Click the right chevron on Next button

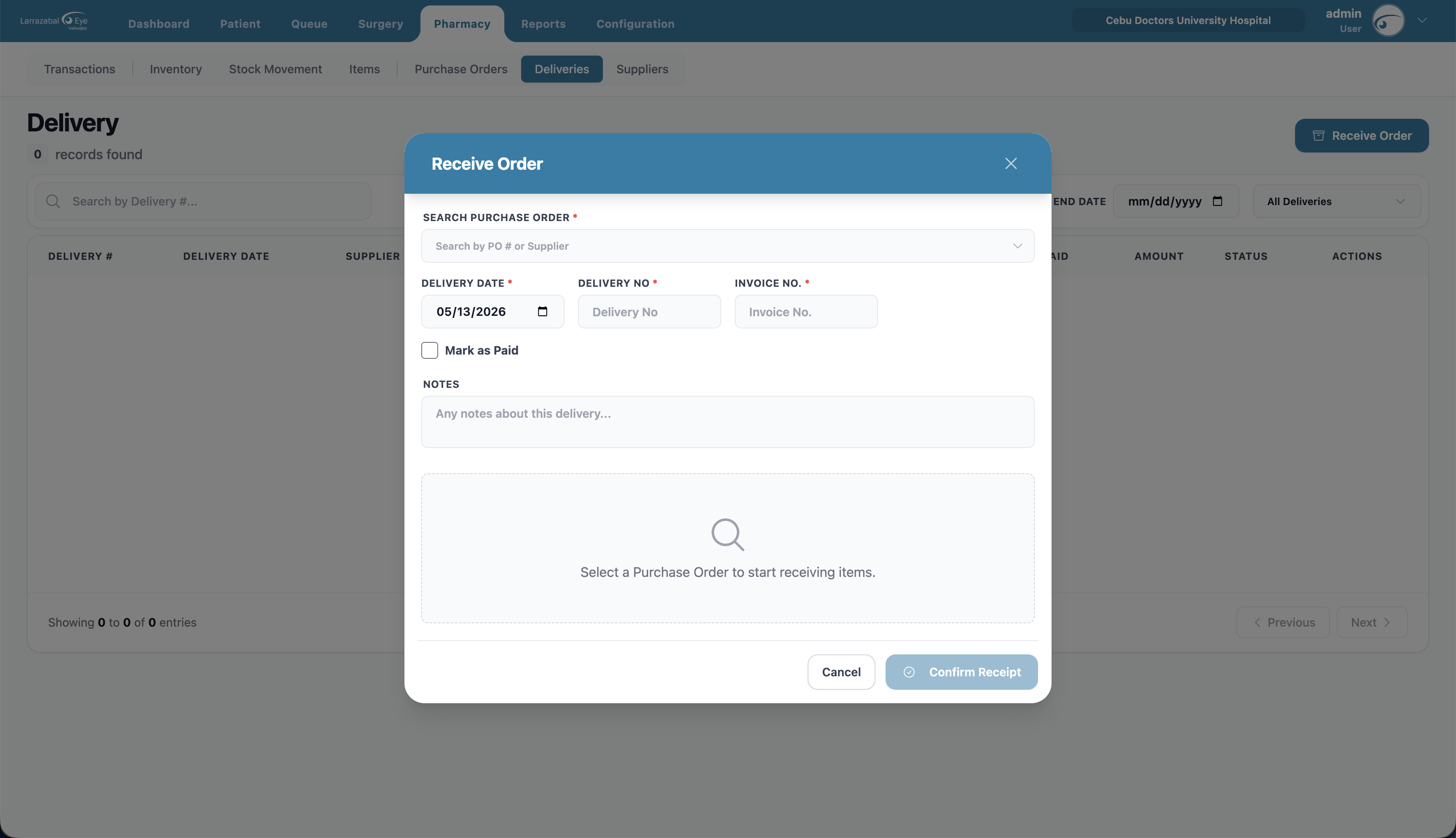tap(1387, 622)
